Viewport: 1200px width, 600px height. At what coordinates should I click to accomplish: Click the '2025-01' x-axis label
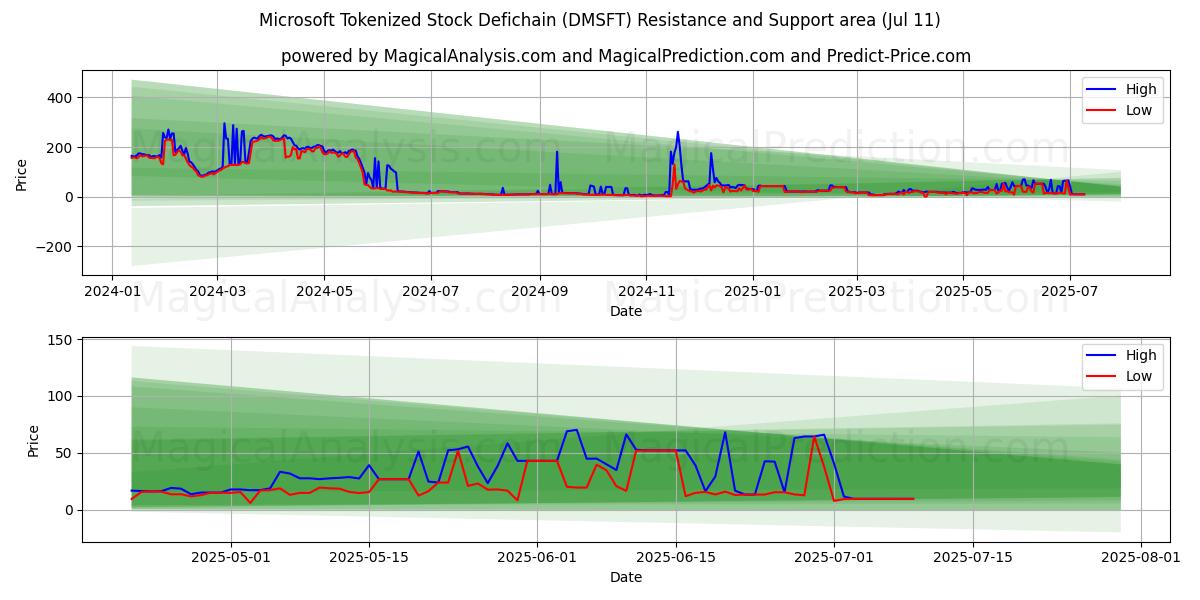click(753, 291)
